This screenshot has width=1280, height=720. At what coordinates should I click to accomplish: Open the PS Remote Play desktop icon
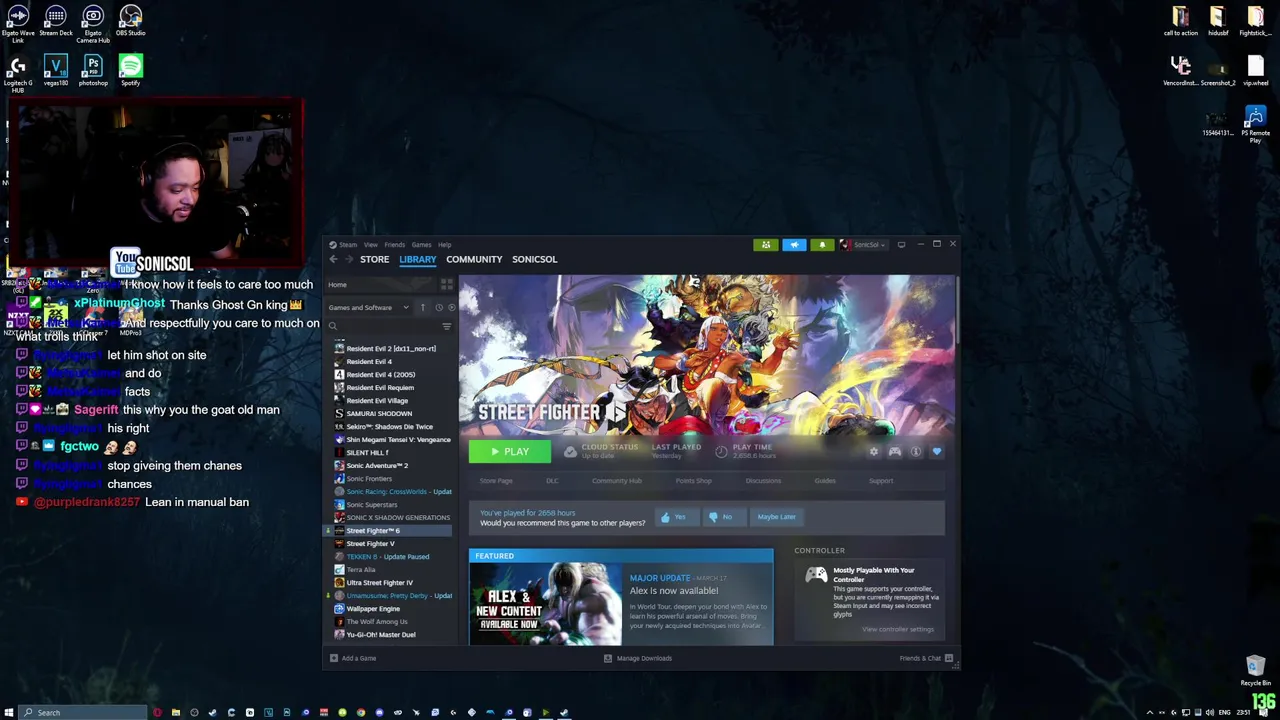(1255, 124)
